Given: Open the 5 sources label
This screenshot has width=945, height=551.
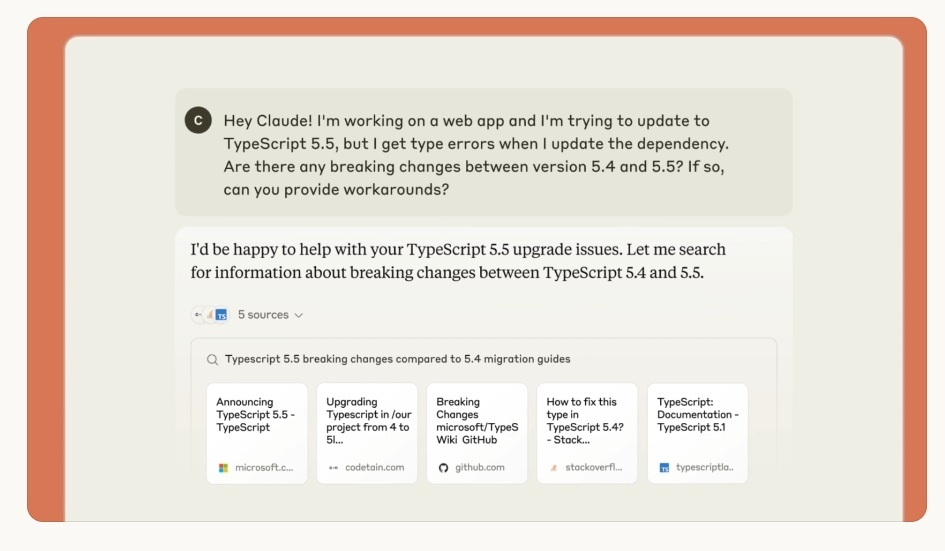Looking at the screenshot, I should coord(263,315).
